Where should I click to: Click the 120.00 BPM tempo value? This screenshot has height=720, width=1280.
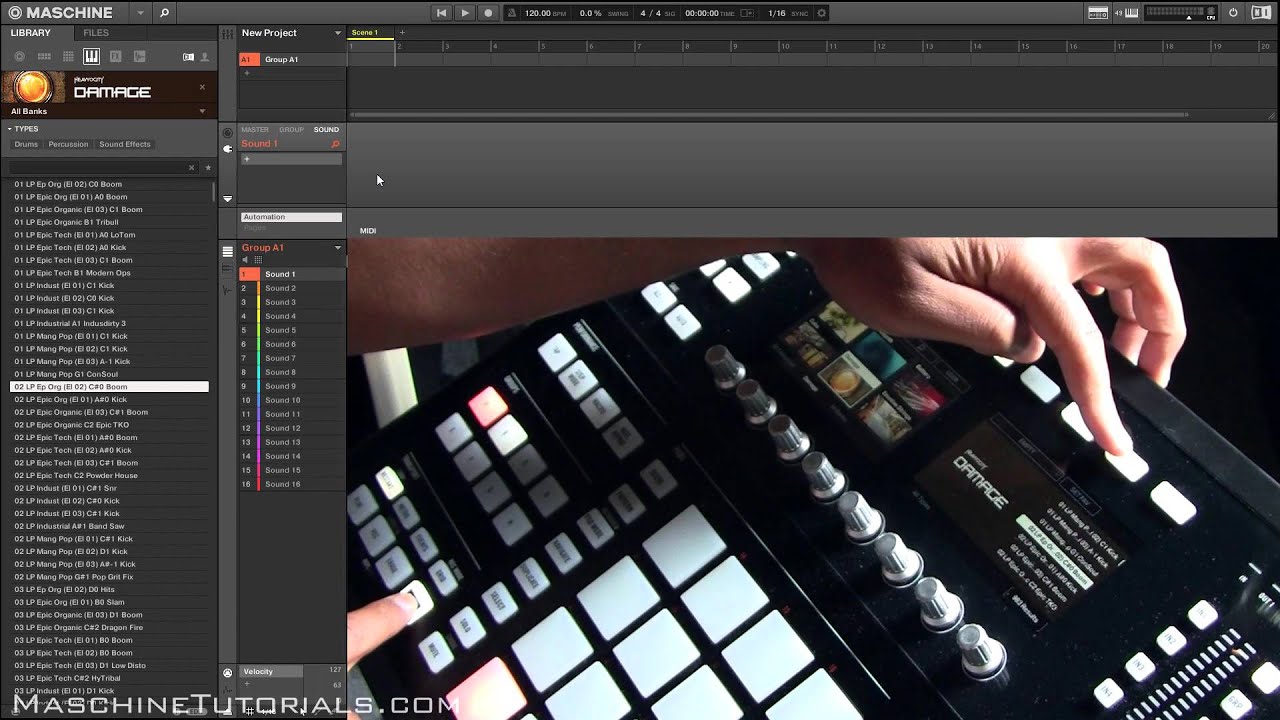(x=538, y=13)
